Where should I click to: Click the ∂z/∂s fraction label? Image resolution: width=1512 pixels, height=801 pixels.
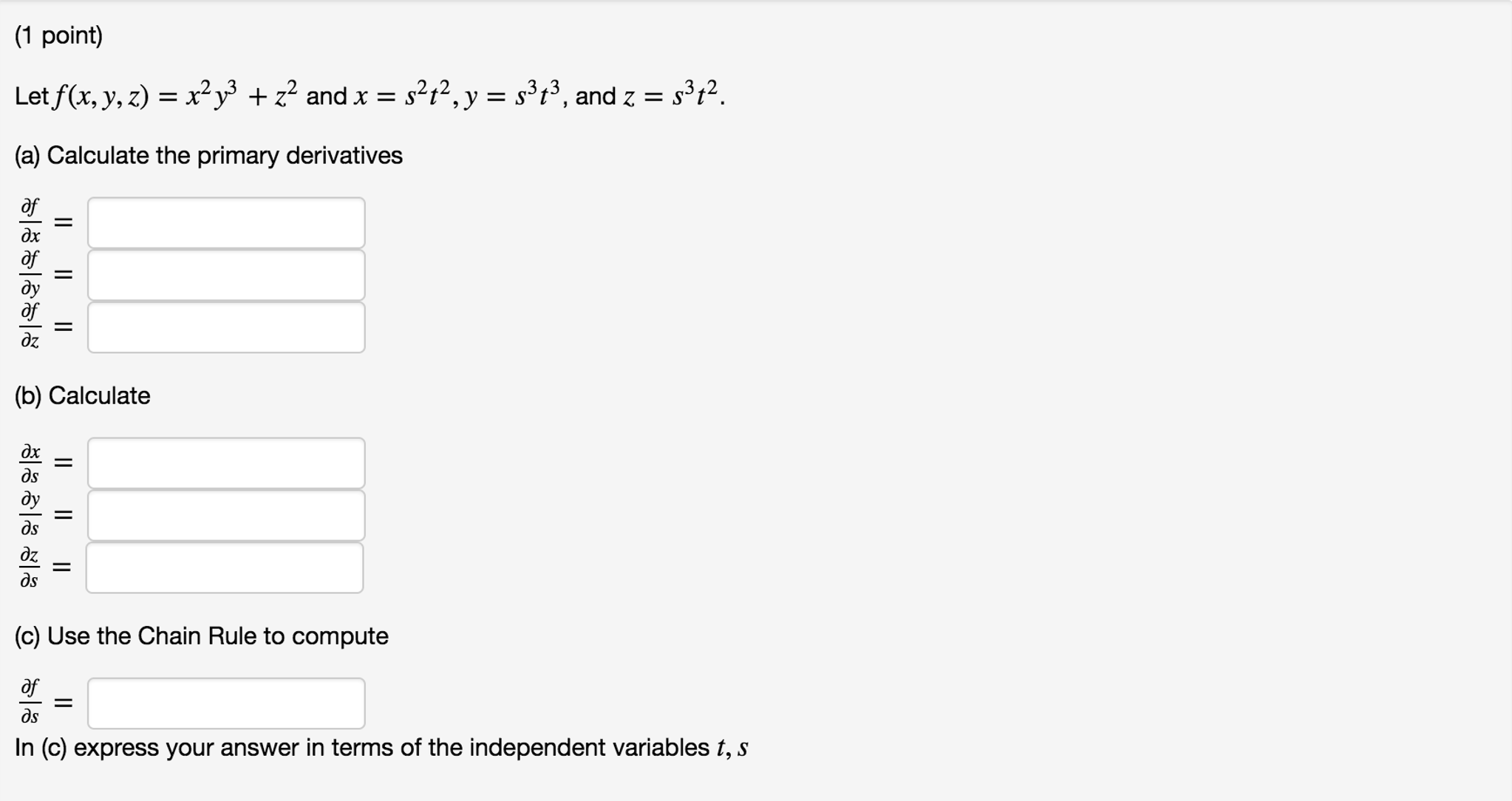[30, 567]
